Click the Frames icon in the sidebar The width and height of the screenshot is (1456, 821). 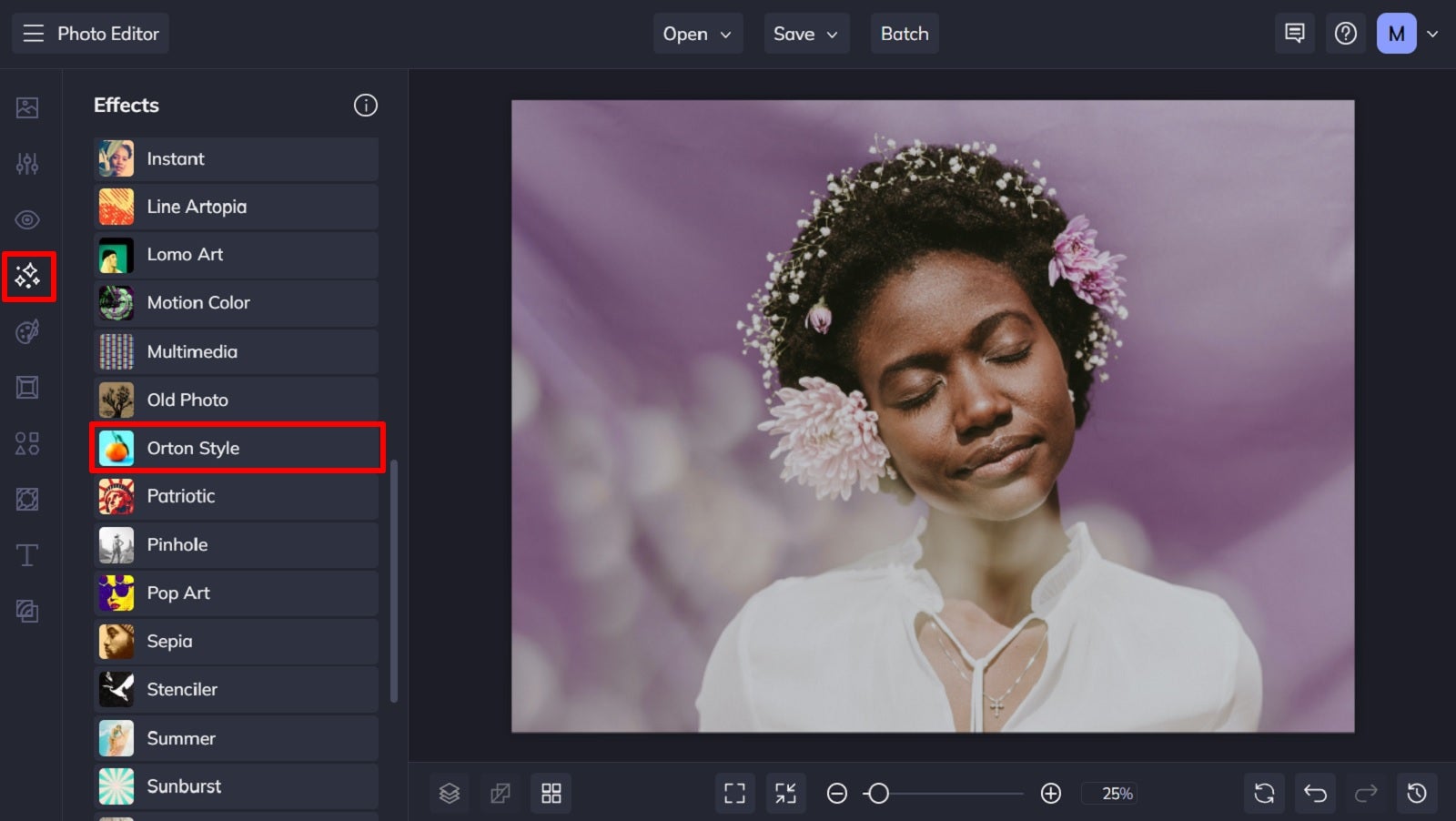(x=27, y=387)
